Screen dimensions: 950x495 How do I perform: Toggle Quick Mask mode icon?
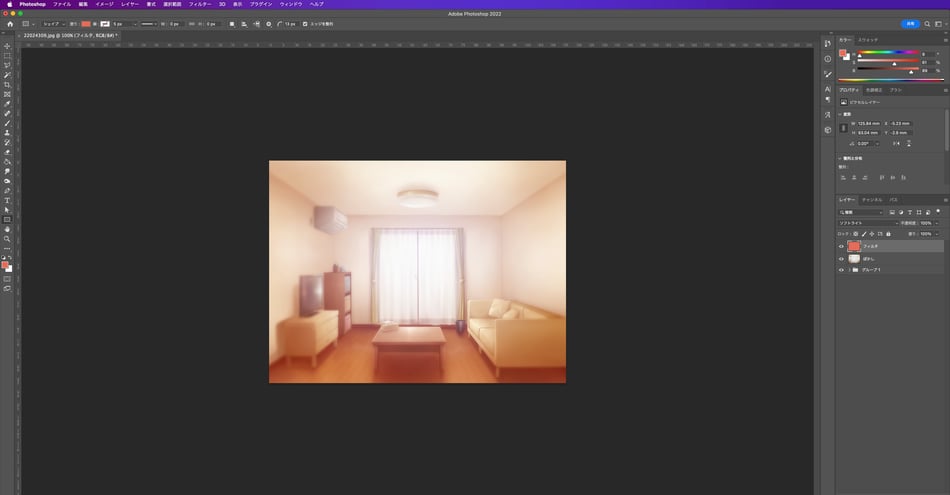pyautogui.click(x=7, y=279)
